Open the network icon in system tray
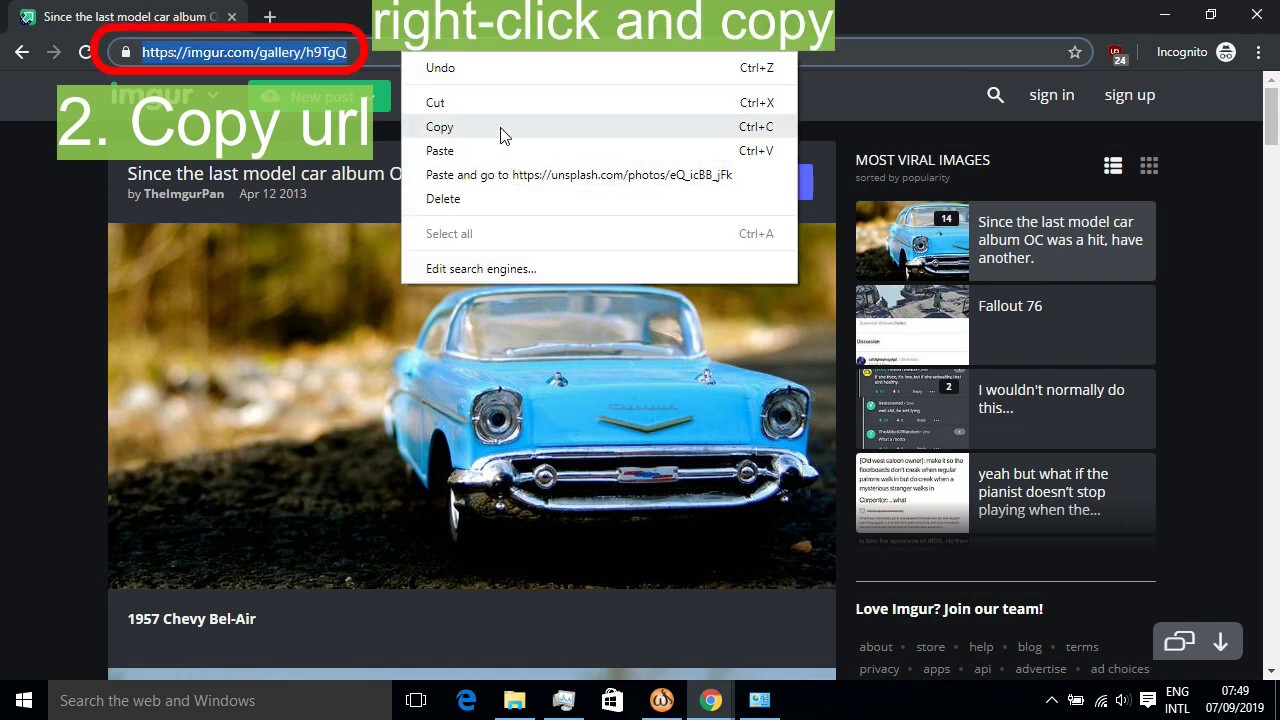Viewport: 1280px width, 720px height. pyautogui.click(x=1100, y=700)
